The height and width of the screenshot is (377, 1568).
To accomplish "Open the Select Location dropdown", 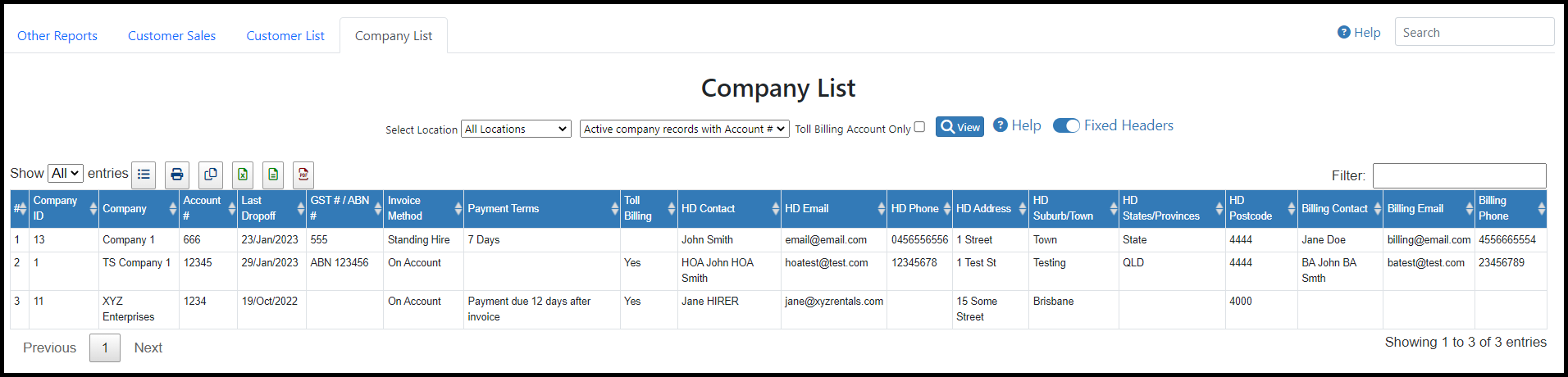I will [x=516, y=129].
